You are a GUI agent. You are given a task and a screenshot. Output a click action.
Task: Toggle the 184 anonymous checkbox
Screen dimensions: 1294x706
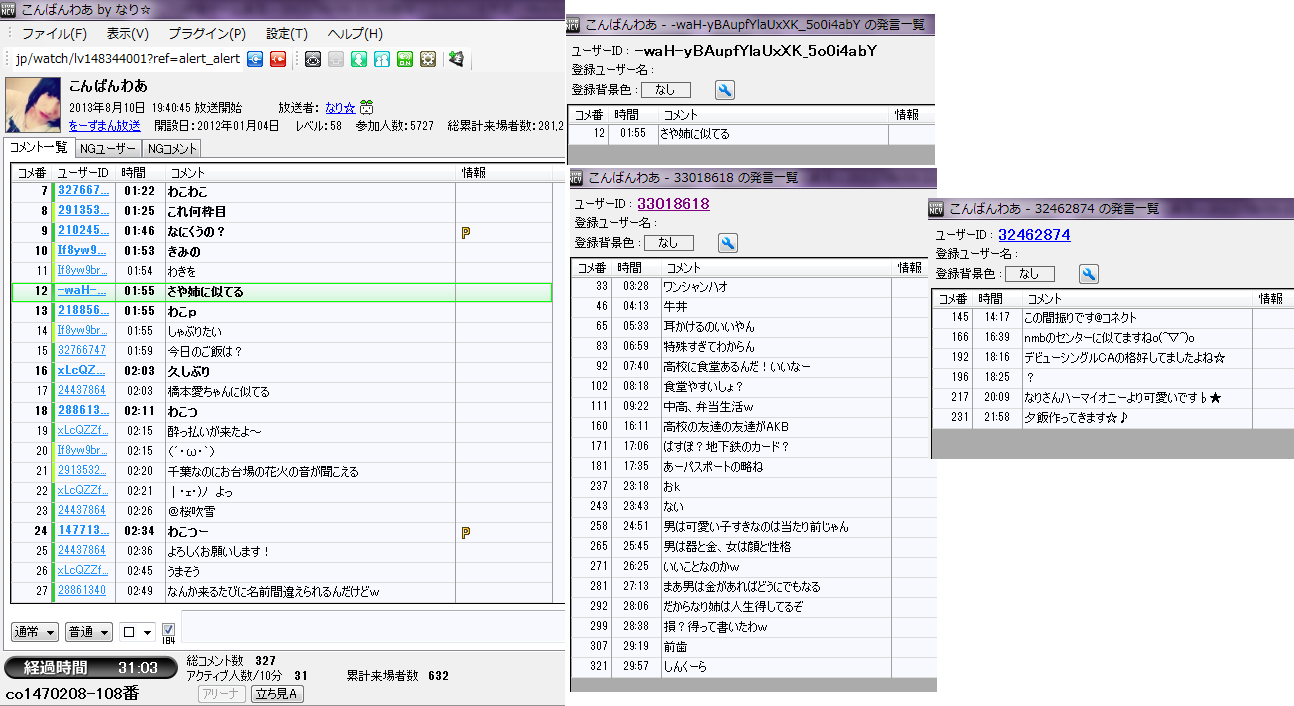pos(168,630)
